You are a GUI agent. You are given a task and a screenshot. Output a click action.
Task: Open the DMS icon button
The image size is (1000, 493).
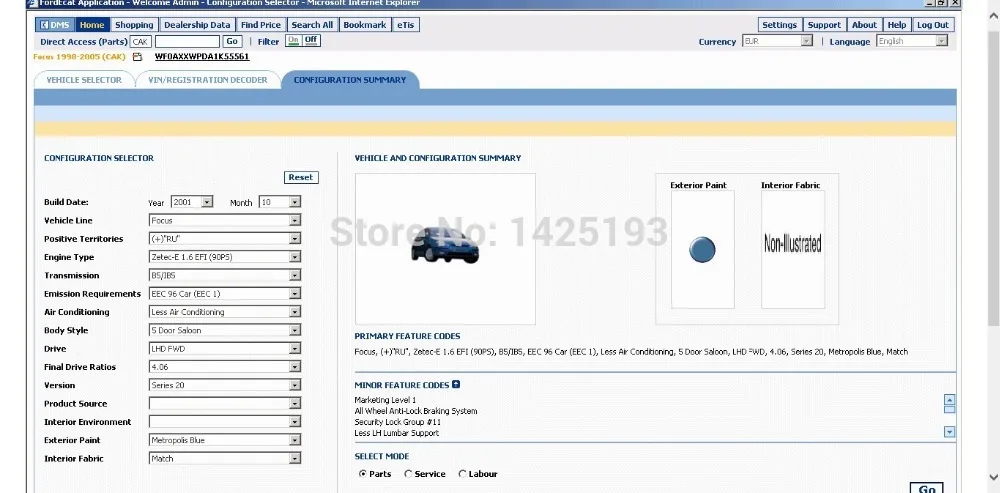[x=55, y=25]
